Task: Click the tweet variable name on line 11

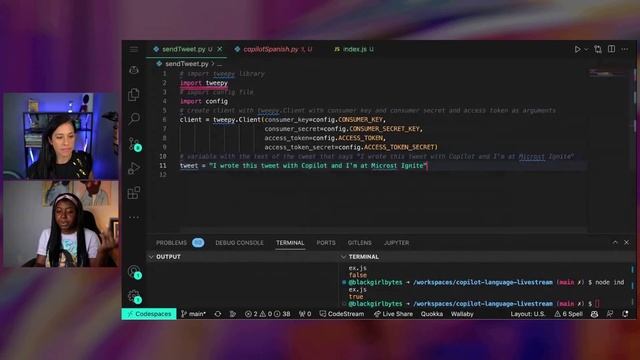Action: pos(189,166)
